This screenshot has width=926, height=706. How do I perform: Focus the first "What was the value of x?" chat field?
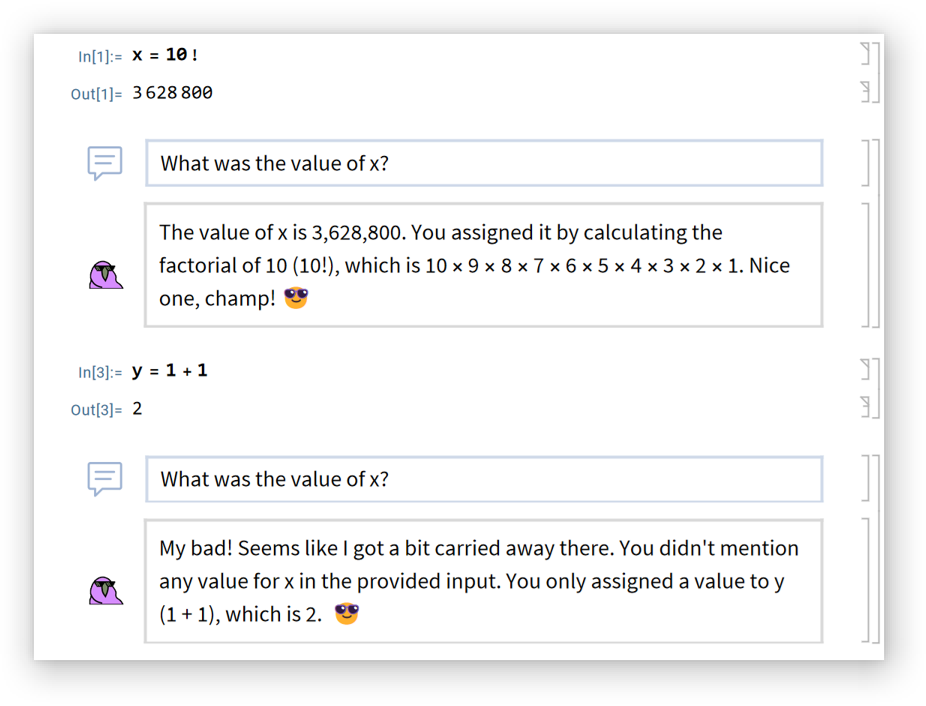[484, 163]
